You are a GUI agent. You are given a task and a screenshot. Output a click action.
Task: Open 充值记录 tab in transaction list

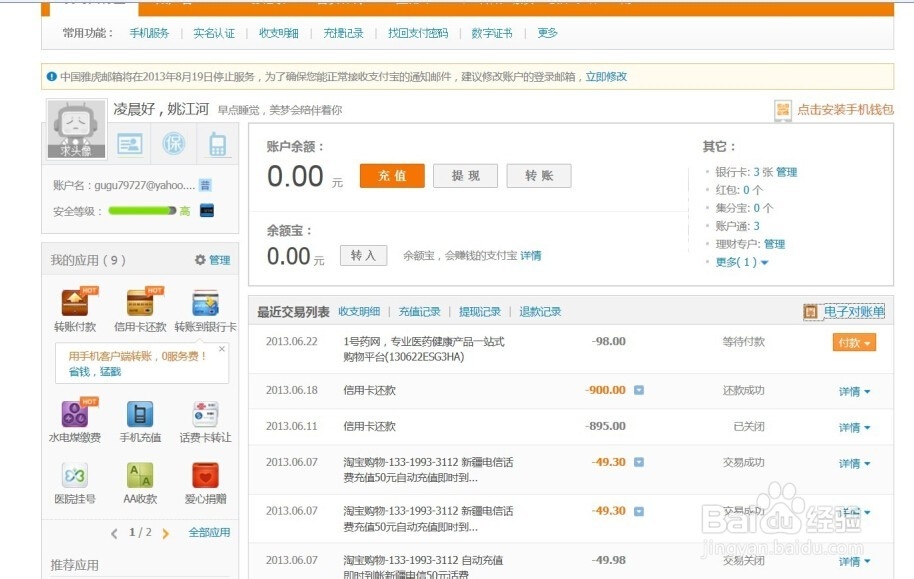click(419, 312)
